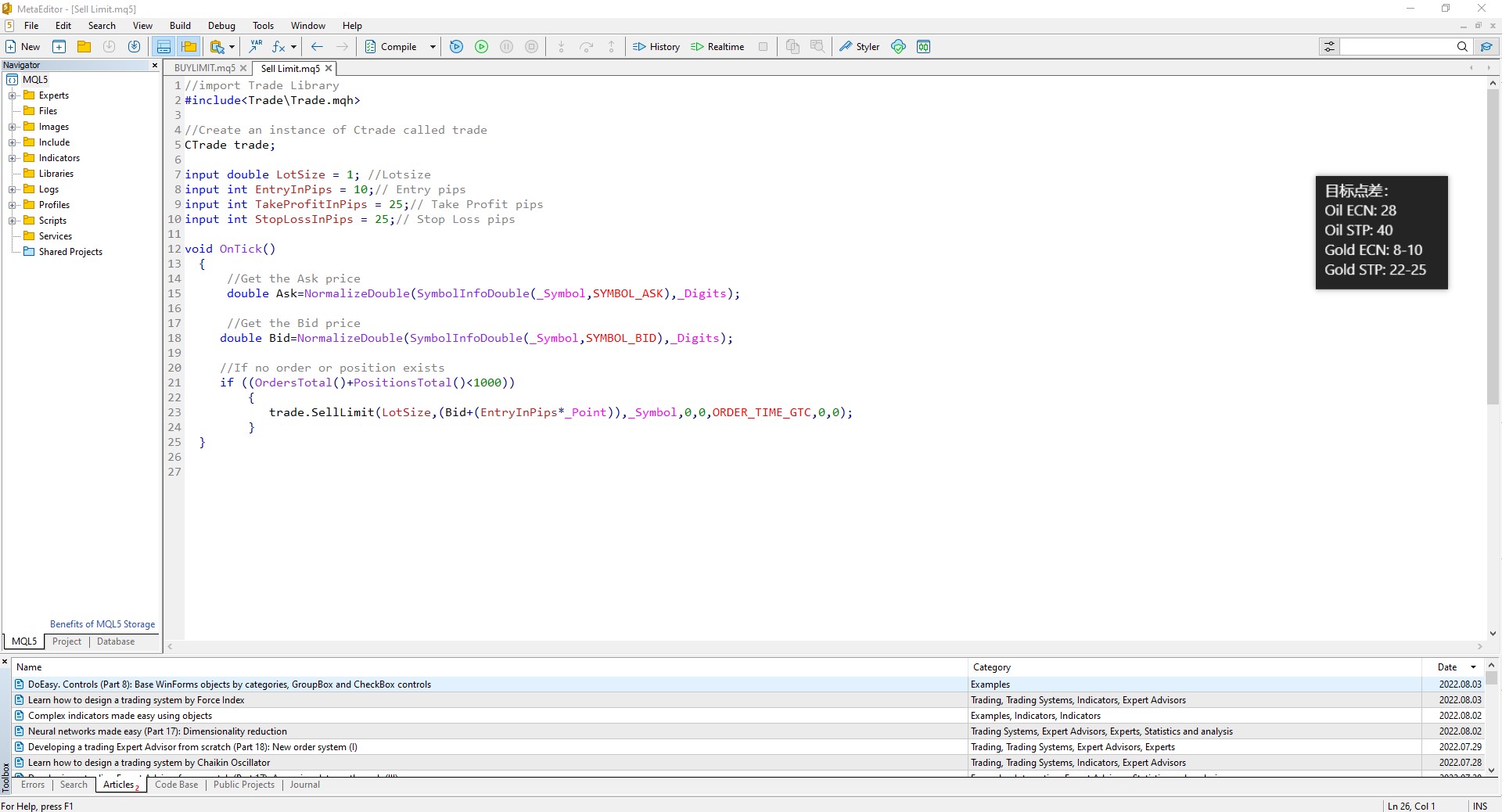Click the search magnifier icon
Screen dimensions: 1502x812
1461,47
